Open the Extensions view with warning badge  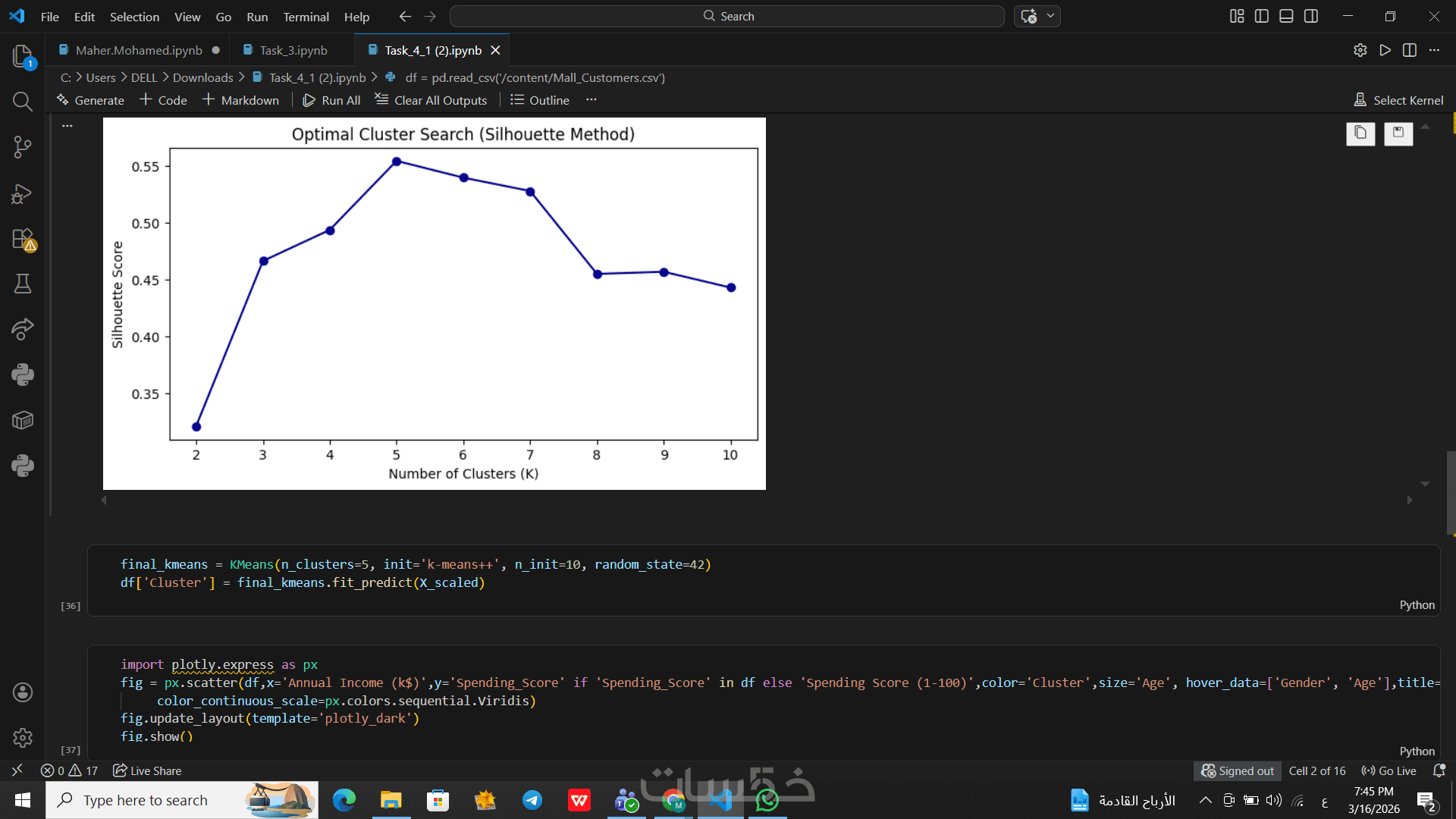tap(23, 239)
